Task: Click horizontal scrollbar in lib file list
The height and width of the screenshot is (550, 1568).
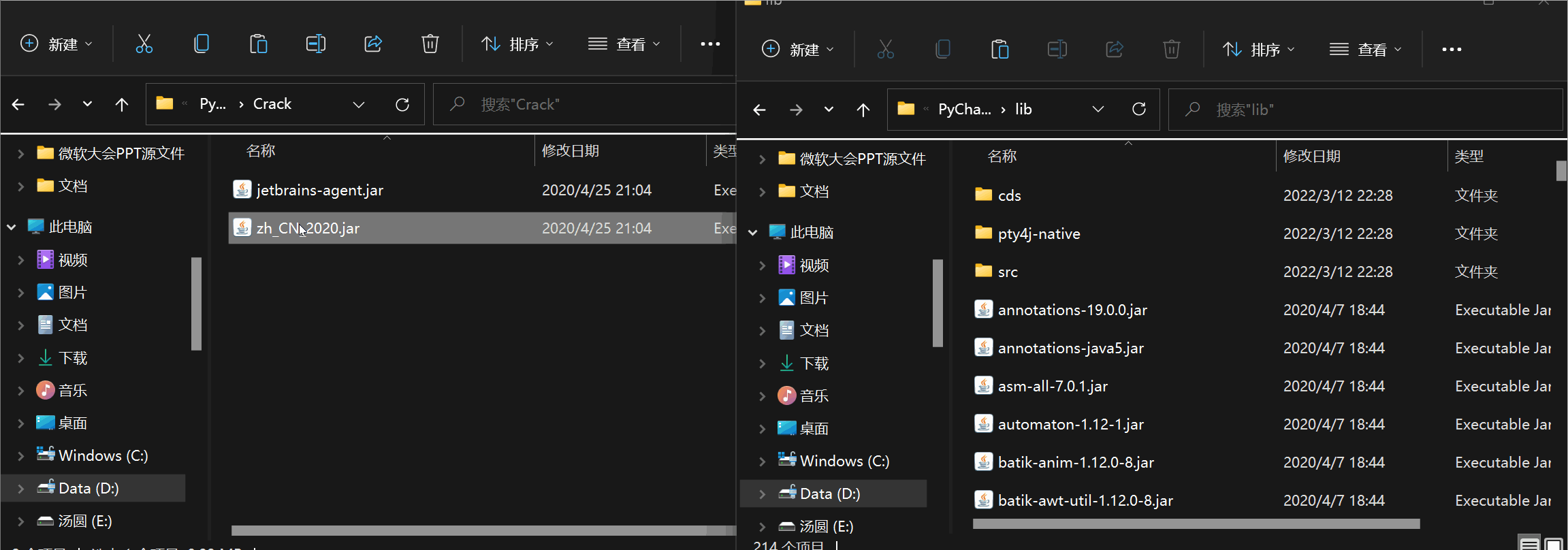Action: click(1196, 524)
